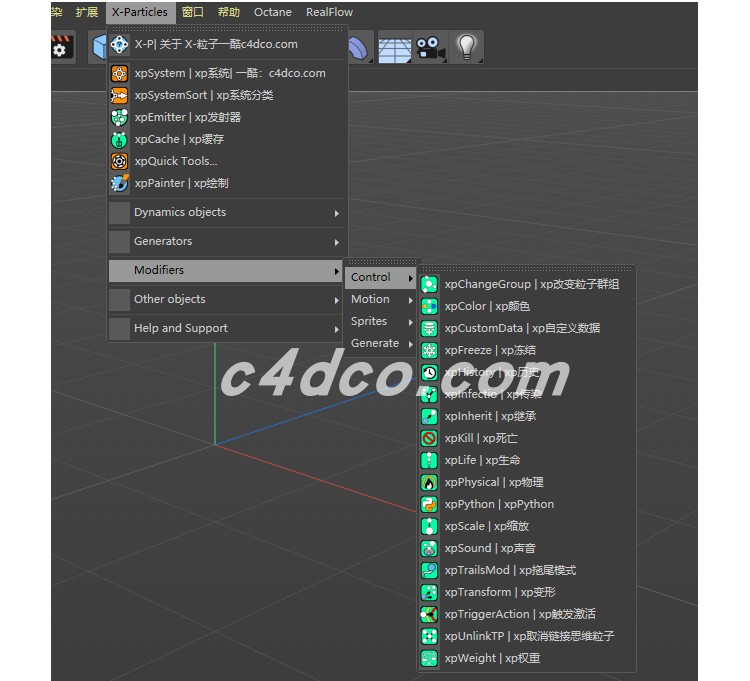Select the xpScale | xp缩放 label
Image resolution: width=750 pixels, height=681 pixels.
pos(487,526)
